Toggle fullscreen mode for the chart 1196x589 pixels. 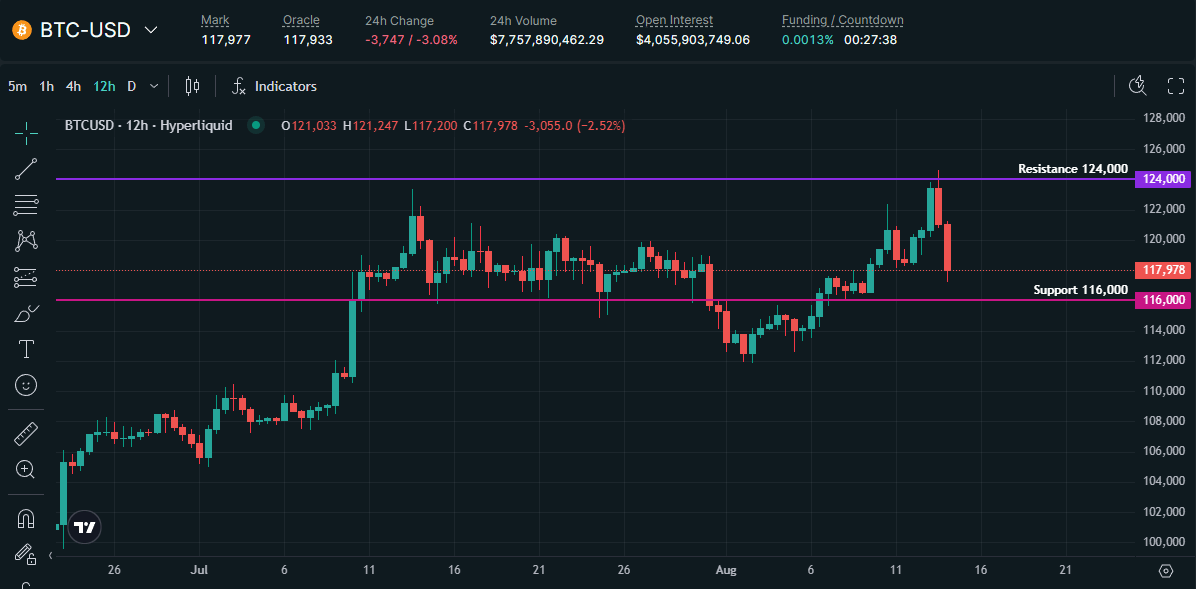pos(1176,86)
